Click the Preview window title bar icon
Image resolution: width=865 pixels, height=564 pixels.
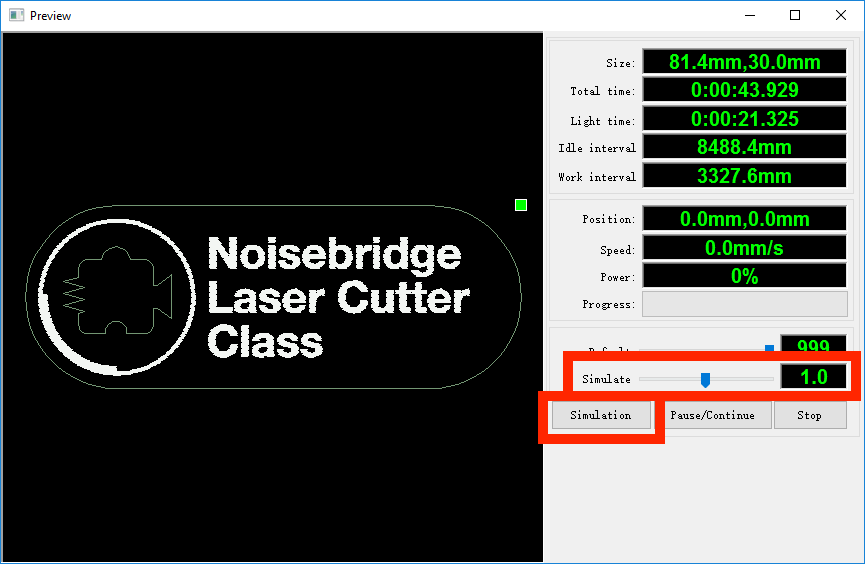[16, 15]
